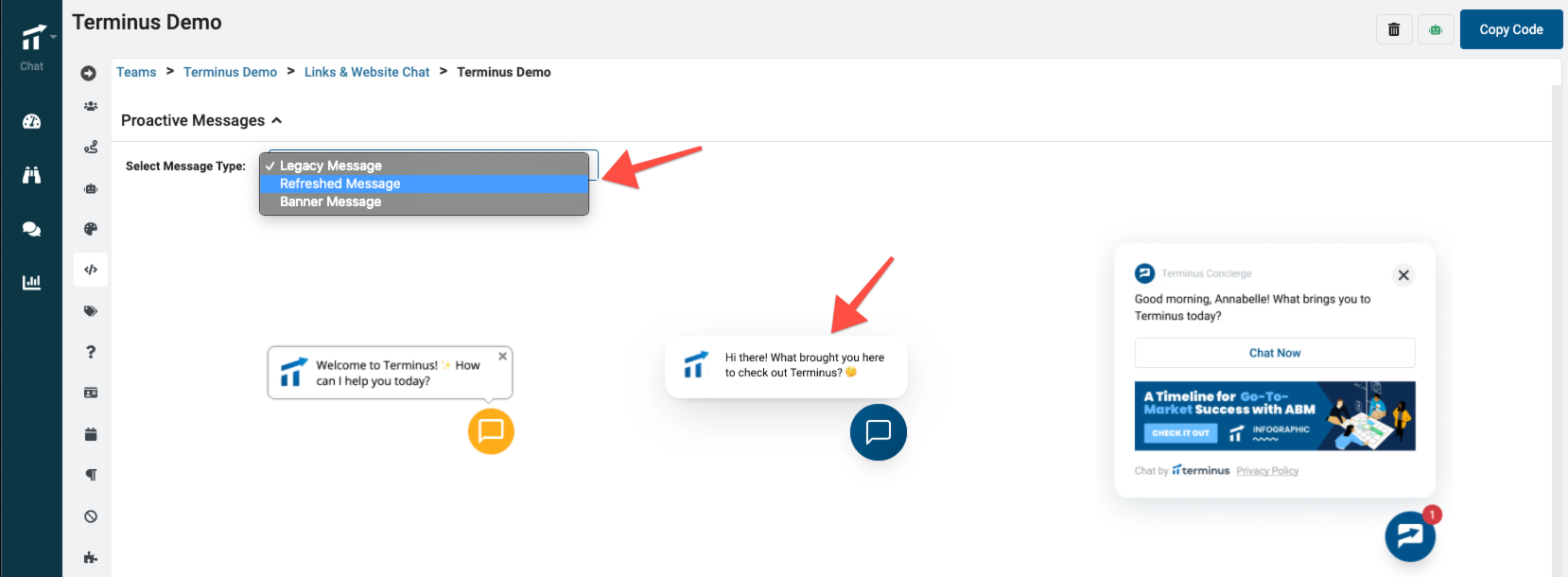Screen dimensions: 1568x577
Task: Choose Banner Message option
Action: click(424, 201)
